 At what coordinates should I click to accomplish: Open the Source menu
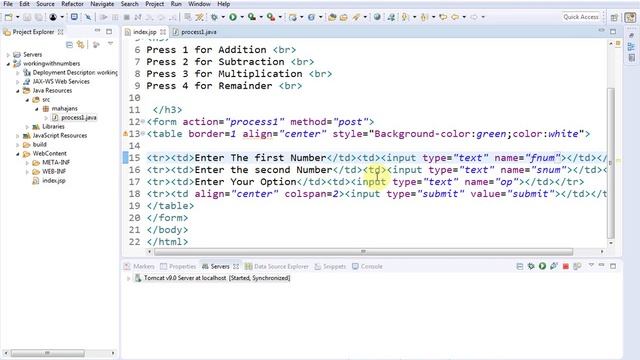point(45,4)
